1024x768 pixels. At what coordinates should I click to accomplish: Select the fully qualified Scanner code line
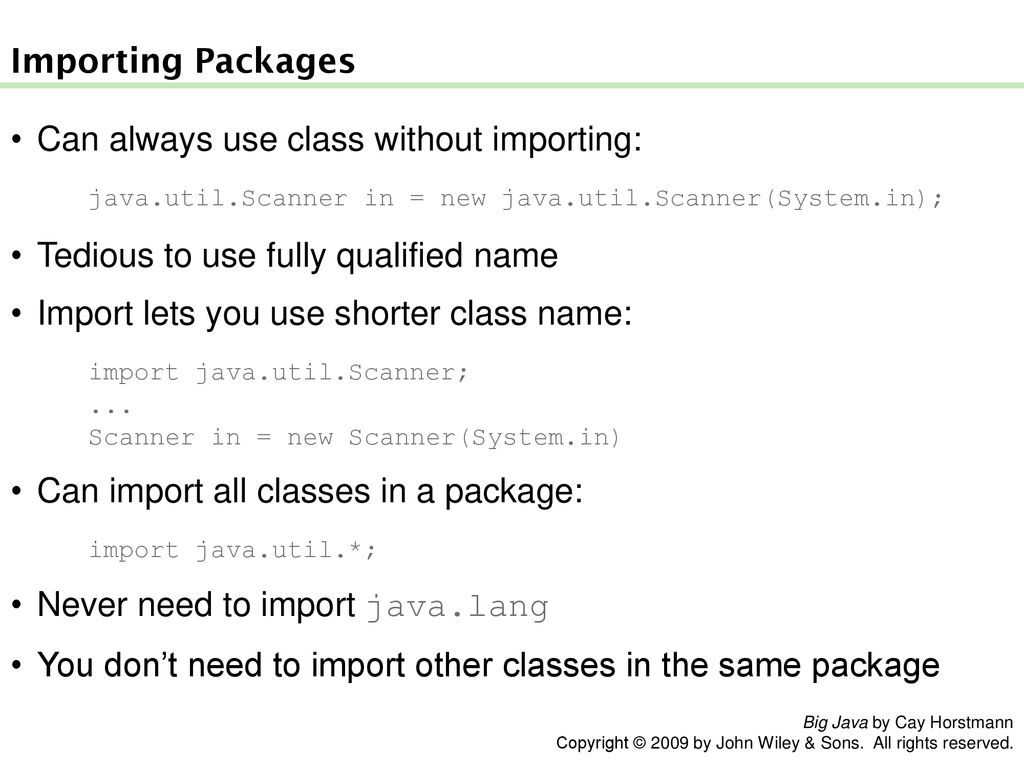516,199
